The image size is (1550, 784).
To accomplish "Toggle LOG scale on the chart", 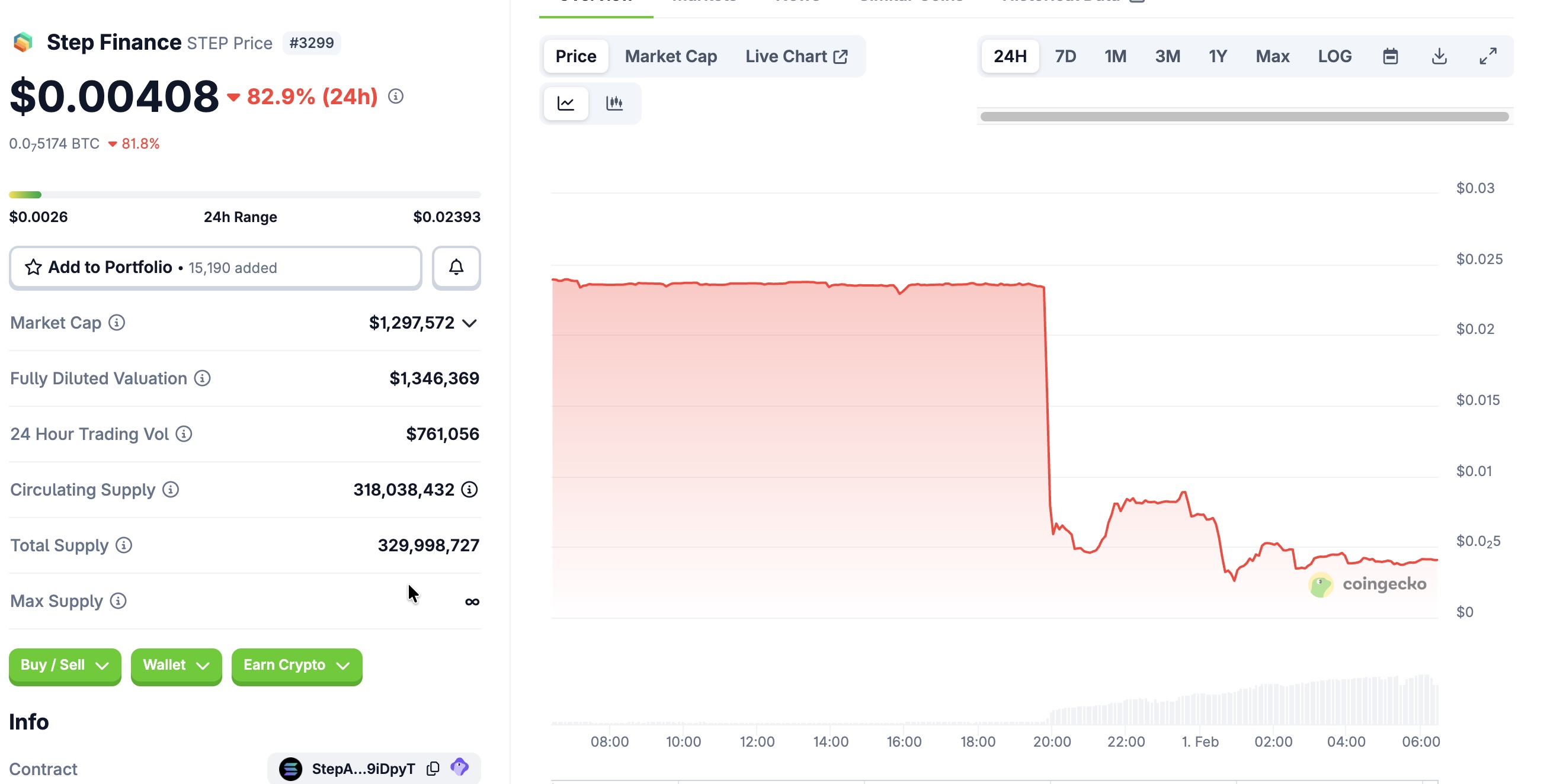I will coord(1334,56).
